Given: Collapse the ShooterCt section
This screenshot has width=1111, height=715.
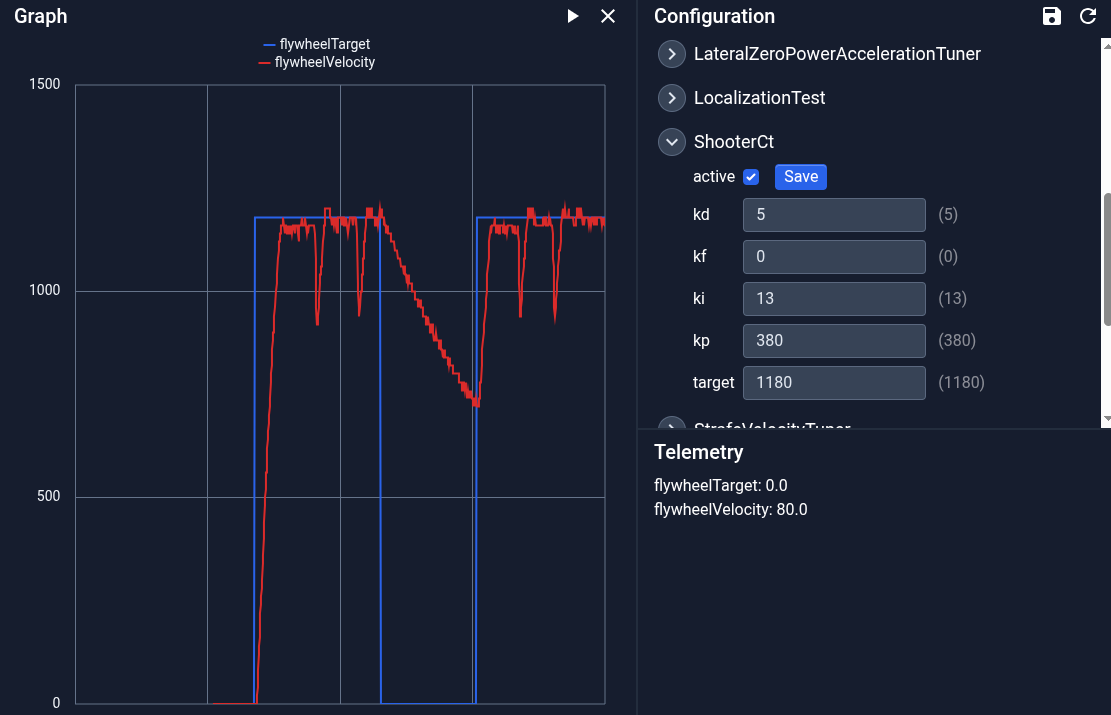Looking at the screenshot, I should pyautogui.click(x=672, y=142).
